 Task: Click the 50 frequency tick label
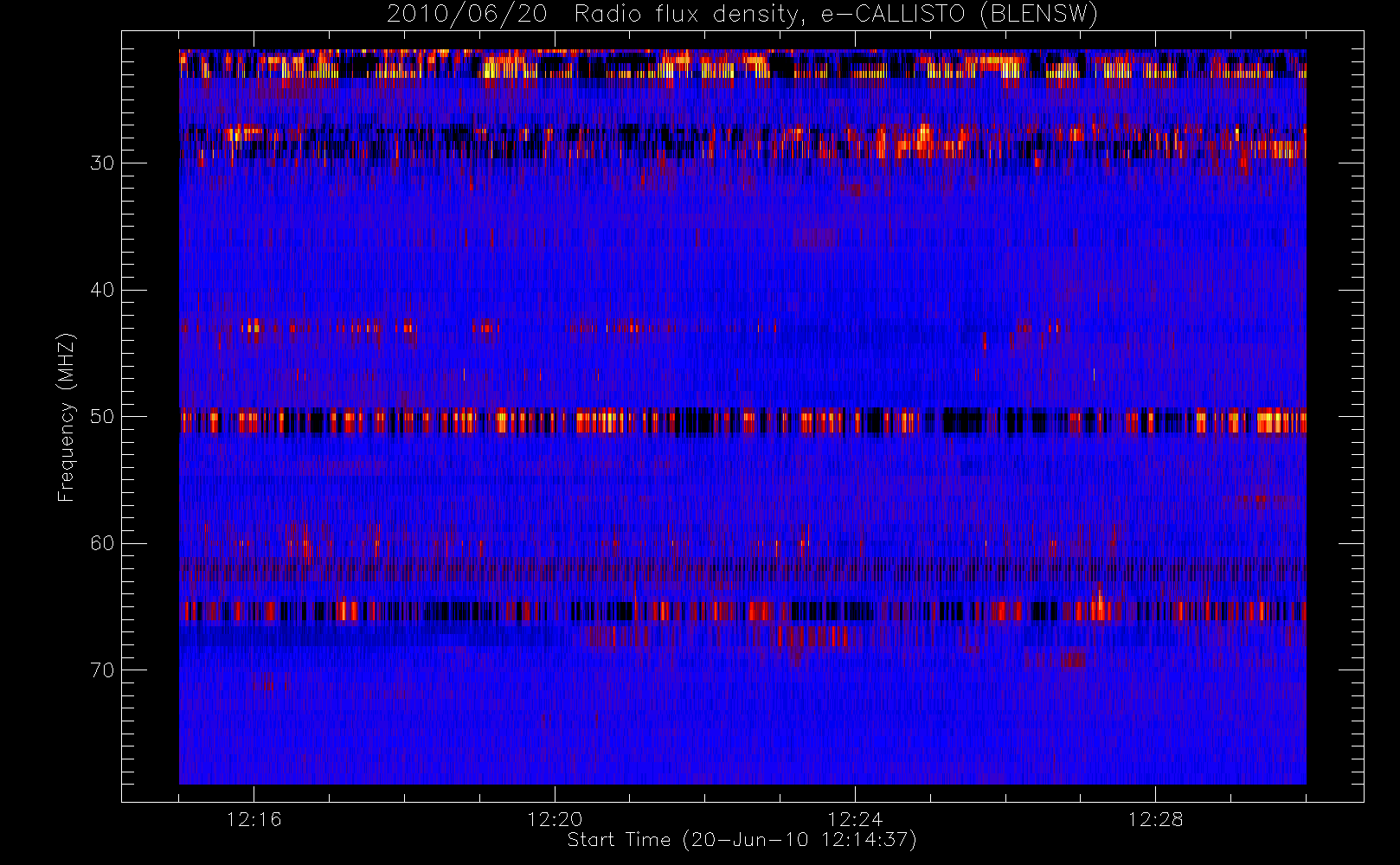point(102,417)
